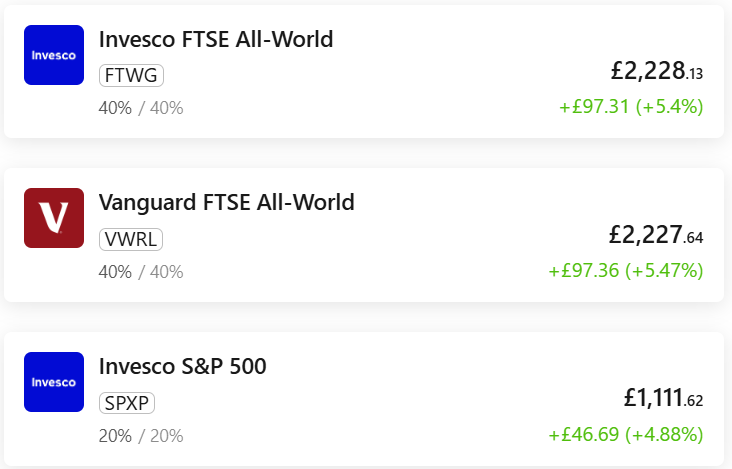The height and width of the screenshot is (469, 732).
Task: Click the +£46.69 (+4.88%) gain text
Action: pos(626,434)
